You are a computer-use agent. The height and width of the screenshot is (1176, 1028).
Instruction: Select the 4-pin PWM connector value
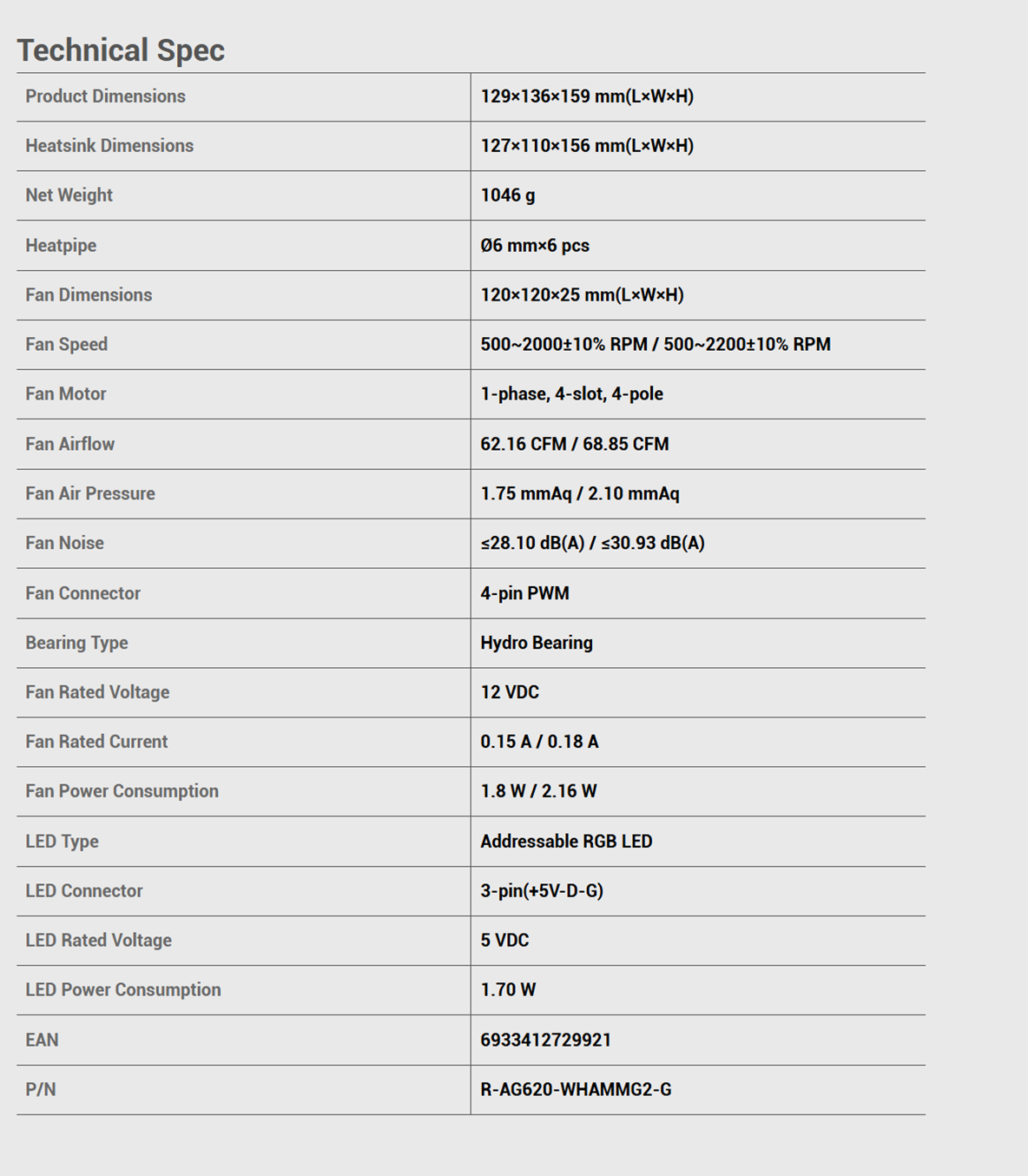[x=525, y=593]
